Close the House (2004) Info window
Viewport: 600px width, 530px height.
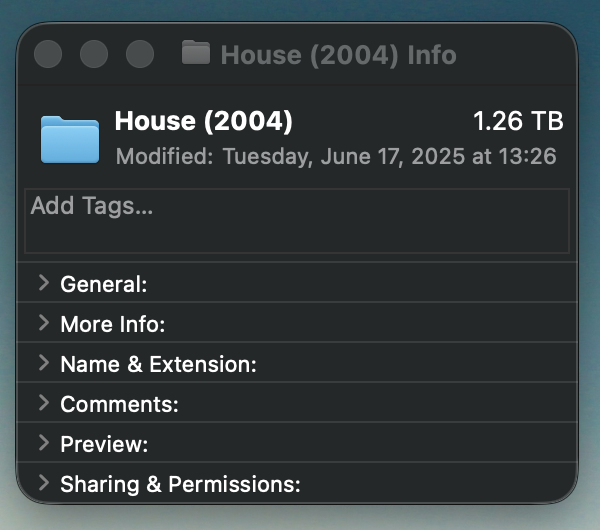point(48,54)
